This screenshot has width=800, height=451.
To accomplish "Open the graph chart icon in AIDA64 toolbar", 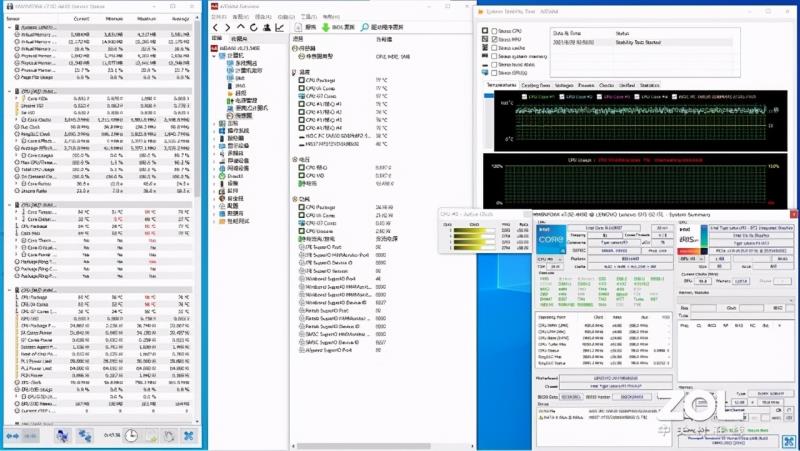I will click(x=277, y=27).
